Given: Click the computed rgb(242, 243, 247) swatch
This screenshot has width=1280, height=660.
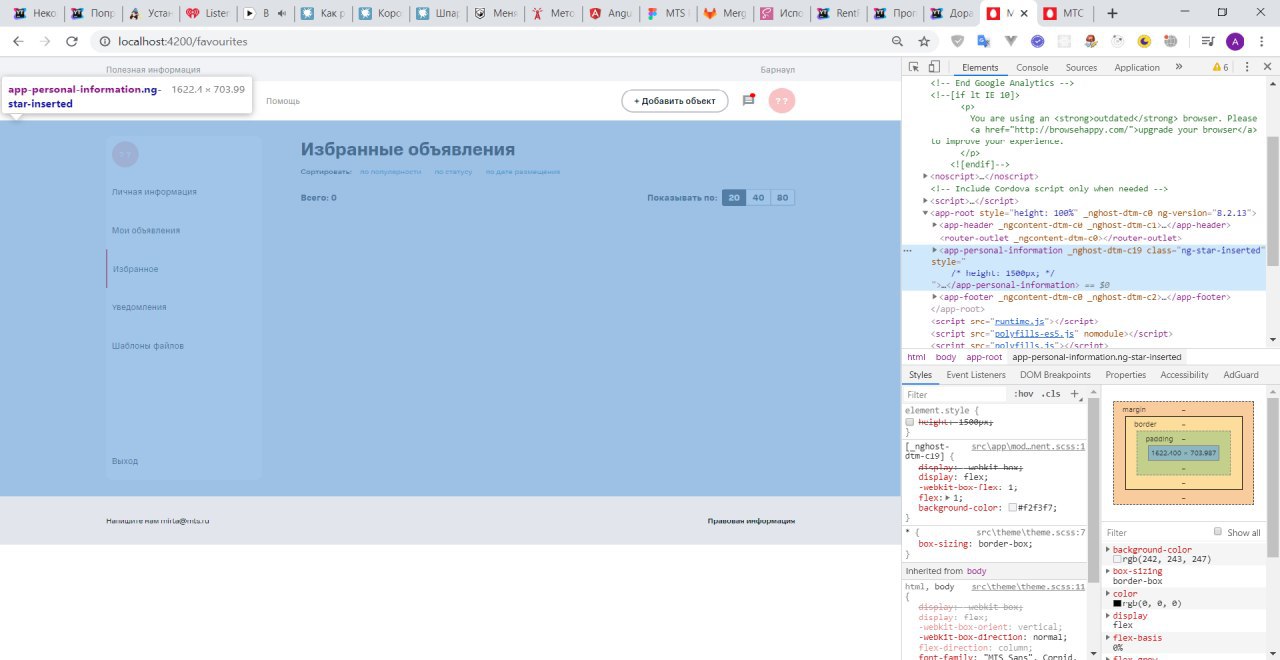Looking at the screenshot, I should [x=1117, y=559].
